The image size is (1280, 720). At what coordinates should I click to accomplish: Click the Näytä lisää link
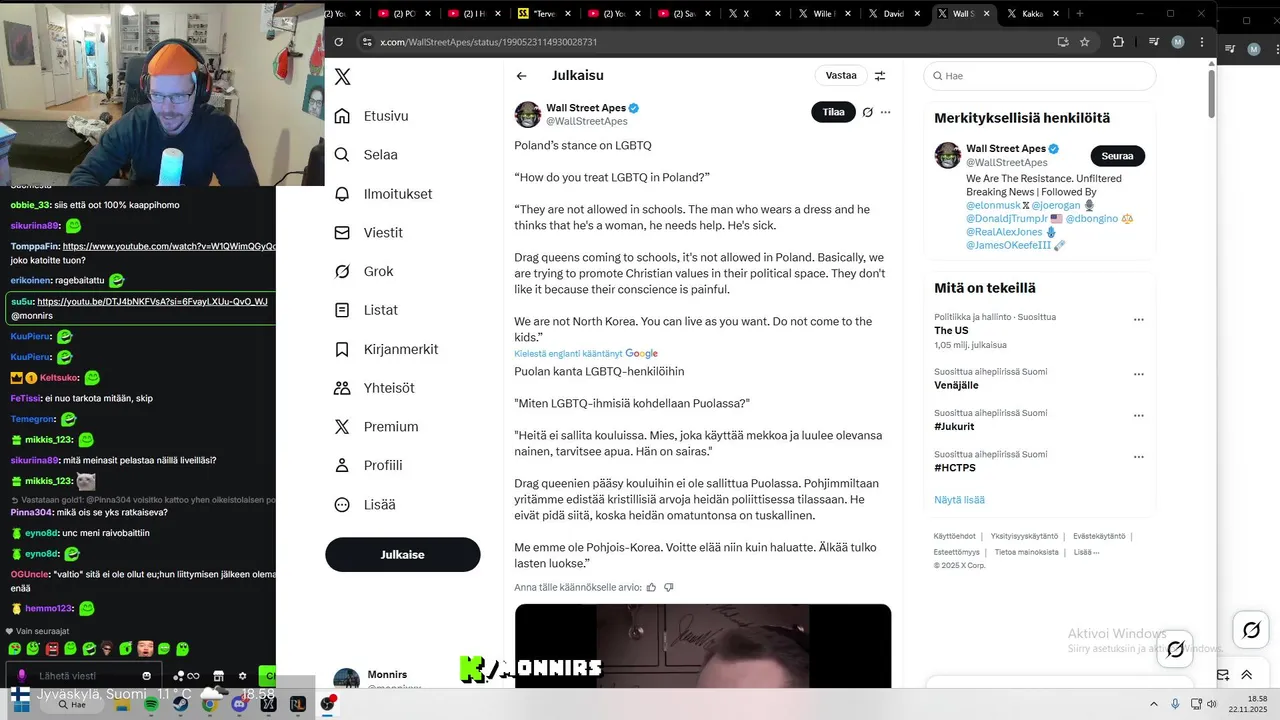pyautogui.click(x=959, y=500)
